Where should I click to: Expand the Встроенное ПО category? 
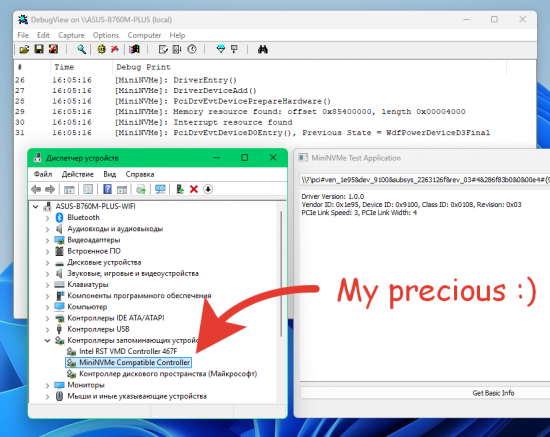(47, 251)
